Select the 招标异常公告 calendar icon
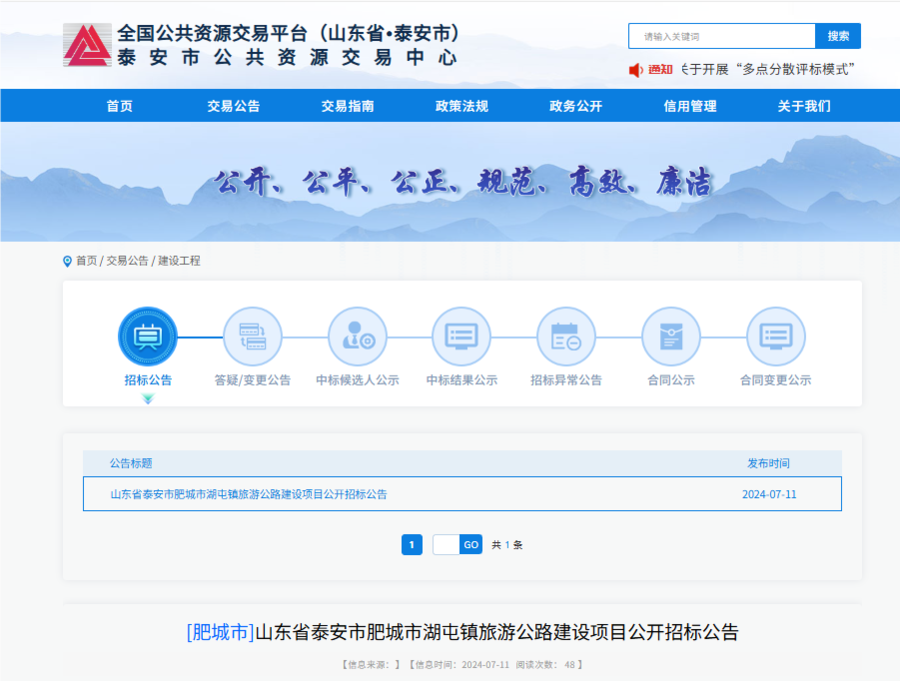Screen dimensions: 900x681 click(x=566, y=336)
